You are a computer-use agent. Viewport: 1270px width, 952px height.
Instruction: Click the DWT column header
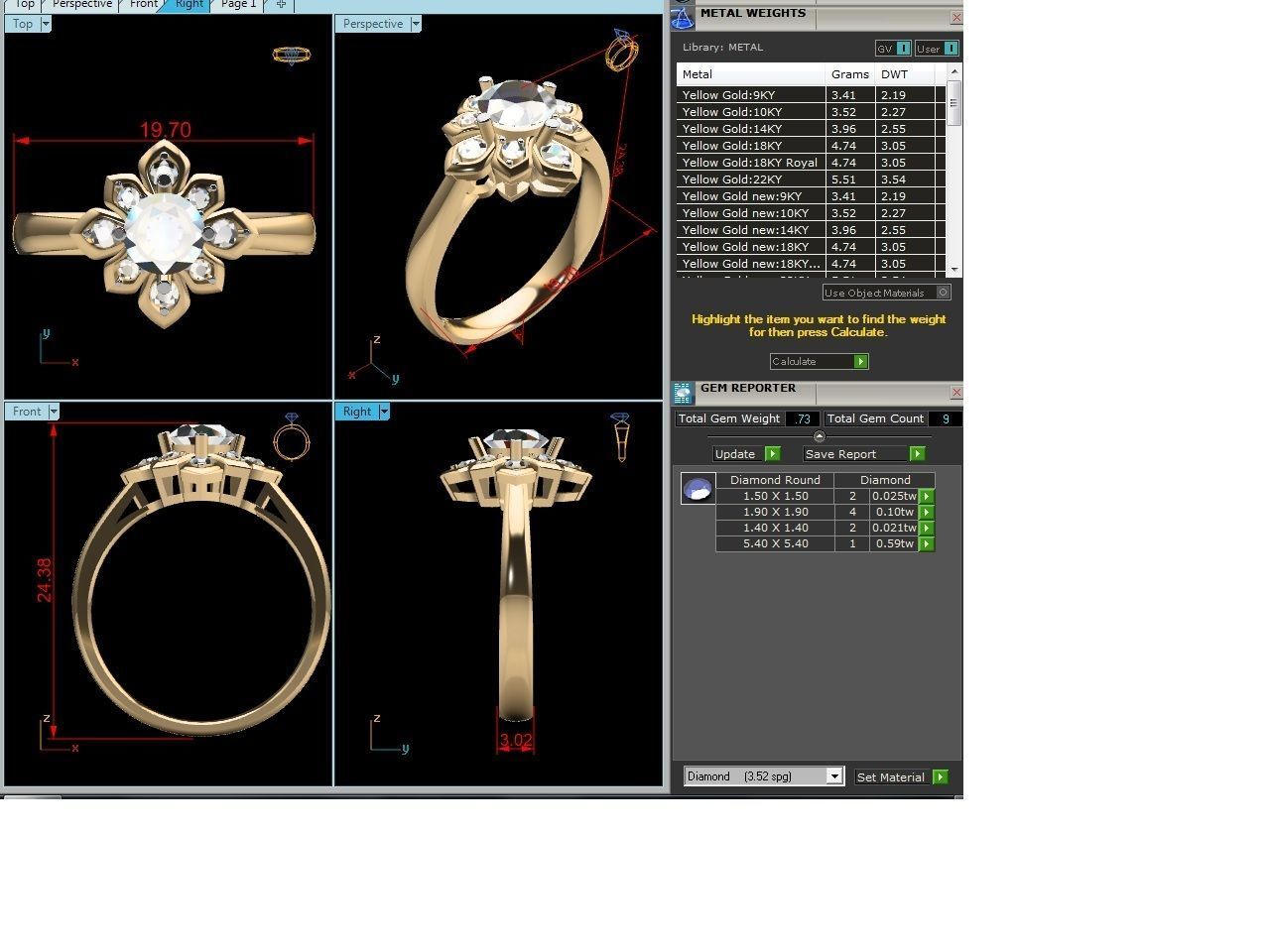(905, 74)
